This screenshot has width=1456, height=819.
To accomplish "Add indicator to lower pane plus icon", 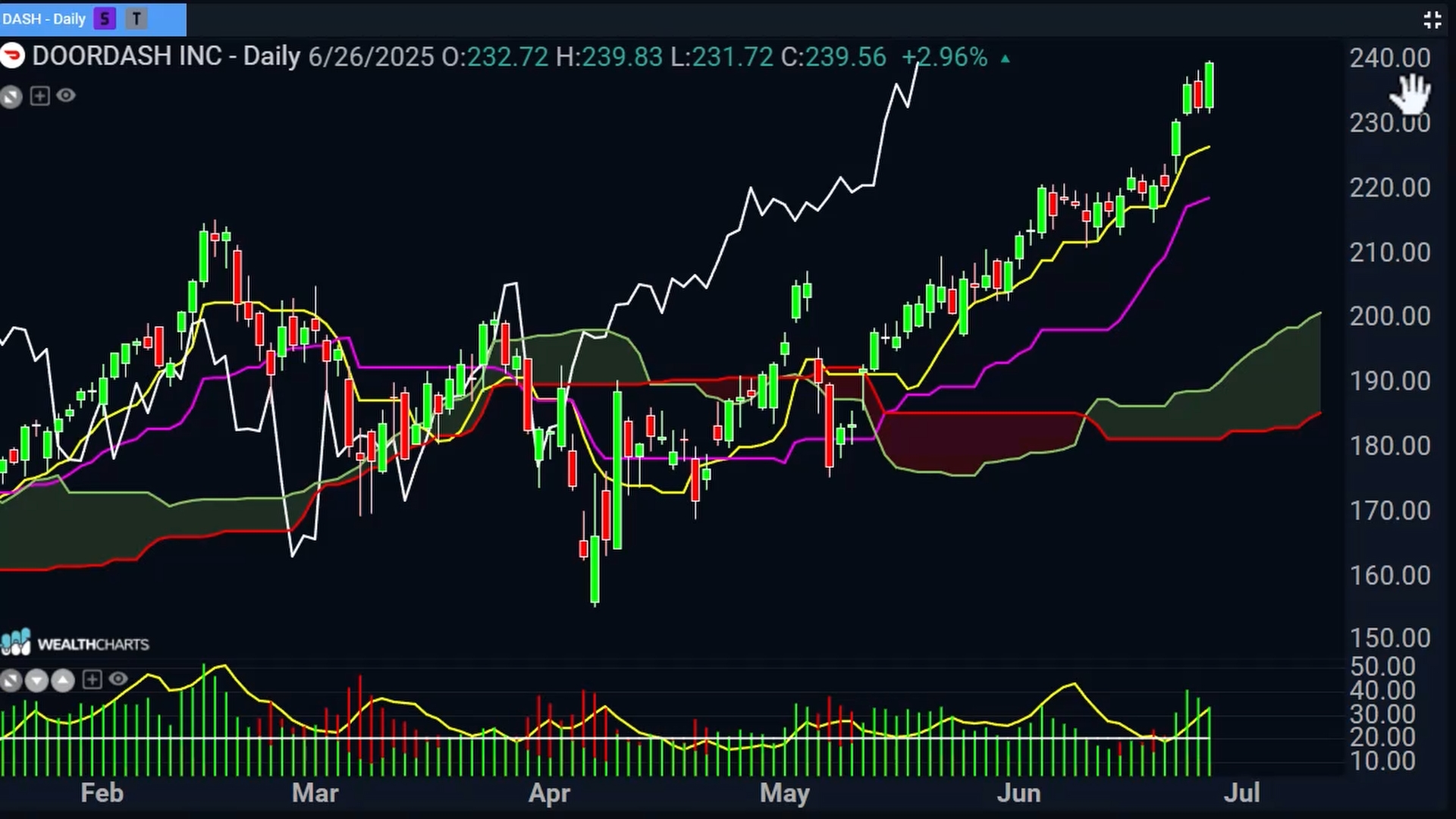I will 92,679.
